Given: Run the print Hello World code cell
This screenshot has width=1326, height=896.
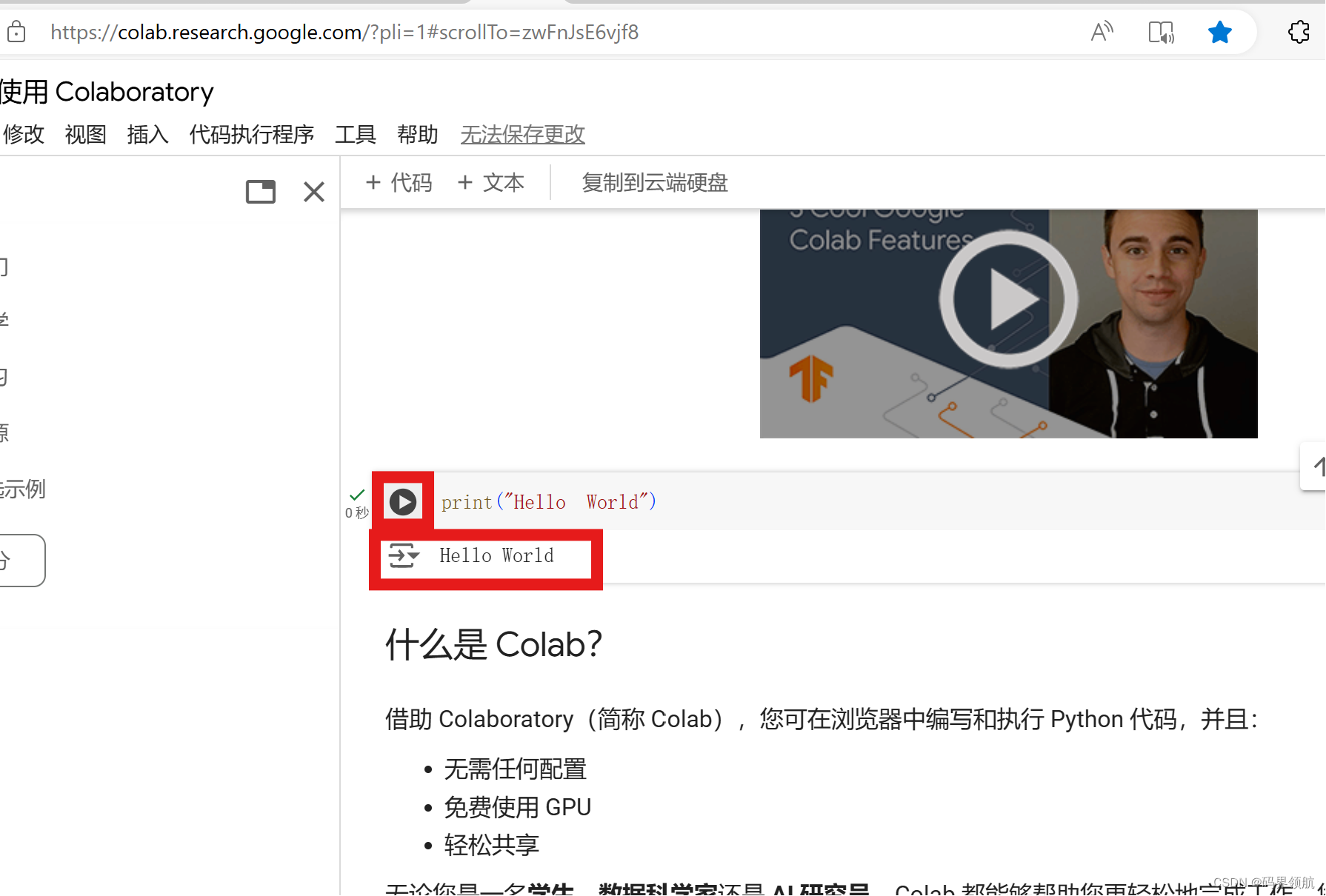Looking at the screenshot, I should coord(403,501).
